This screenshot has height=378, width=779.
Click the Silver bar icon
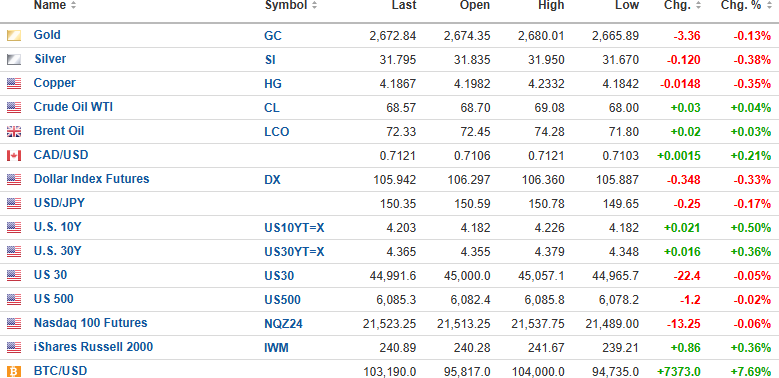14,60
